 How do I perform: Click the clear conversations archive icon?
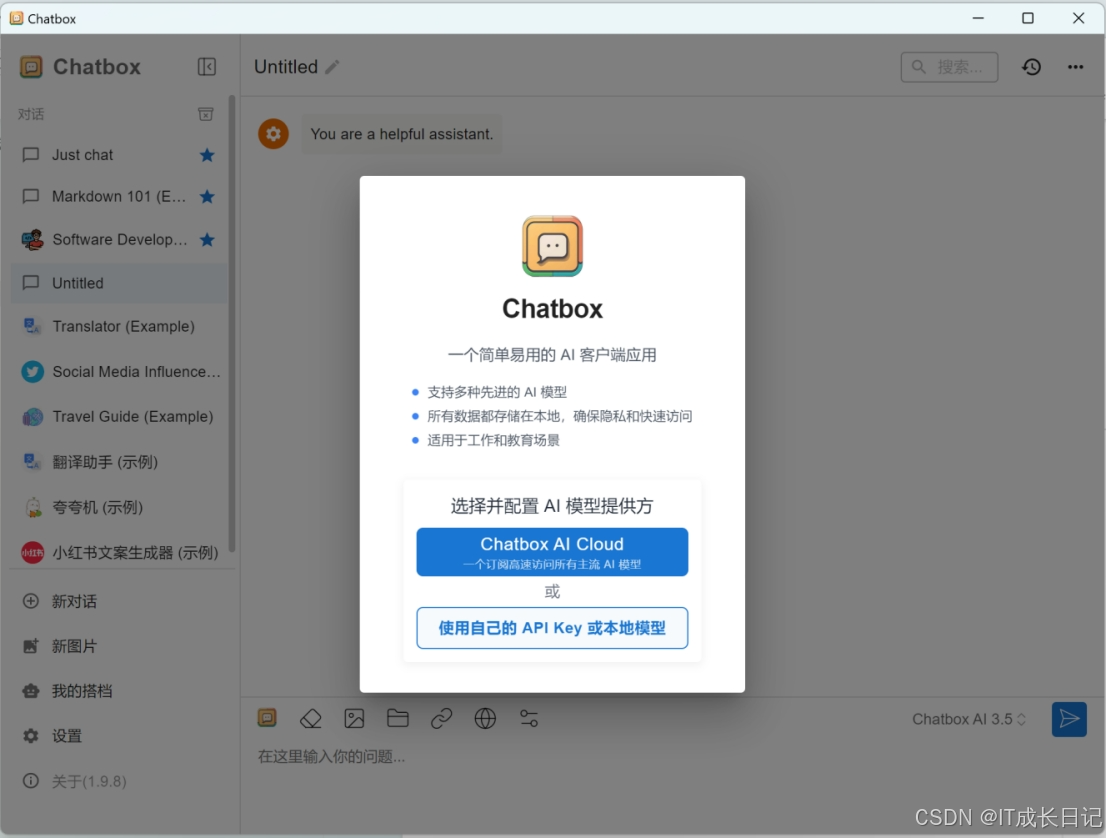point(205,114)
